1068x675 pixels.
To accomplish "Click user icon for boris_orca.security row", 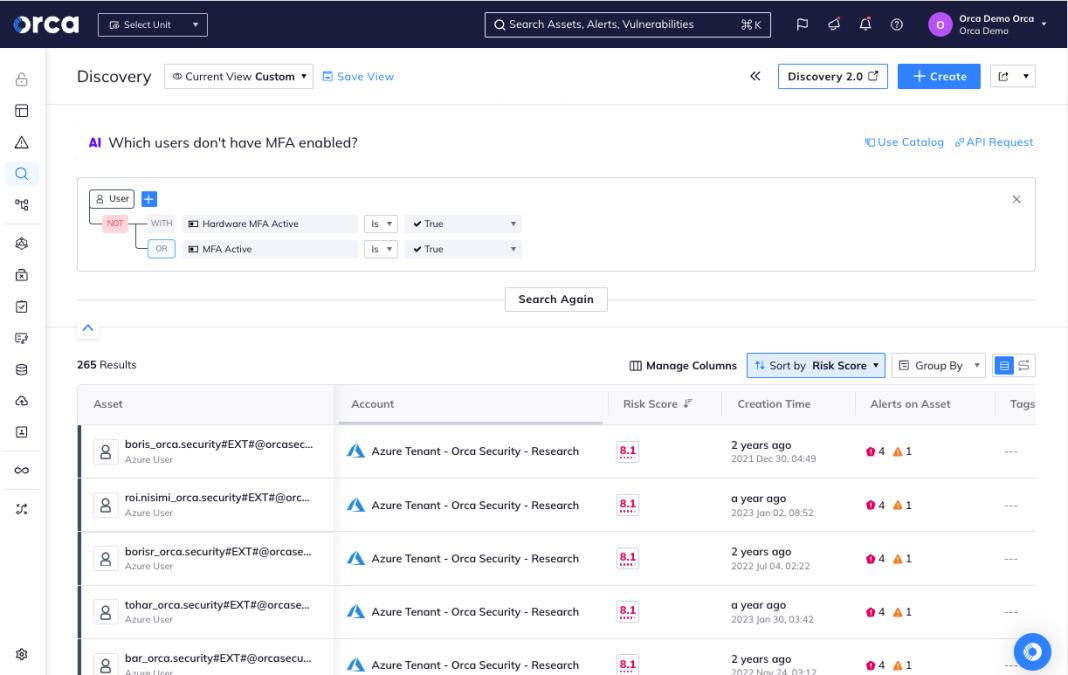I will pyautogui.click(x=106, y=452).
